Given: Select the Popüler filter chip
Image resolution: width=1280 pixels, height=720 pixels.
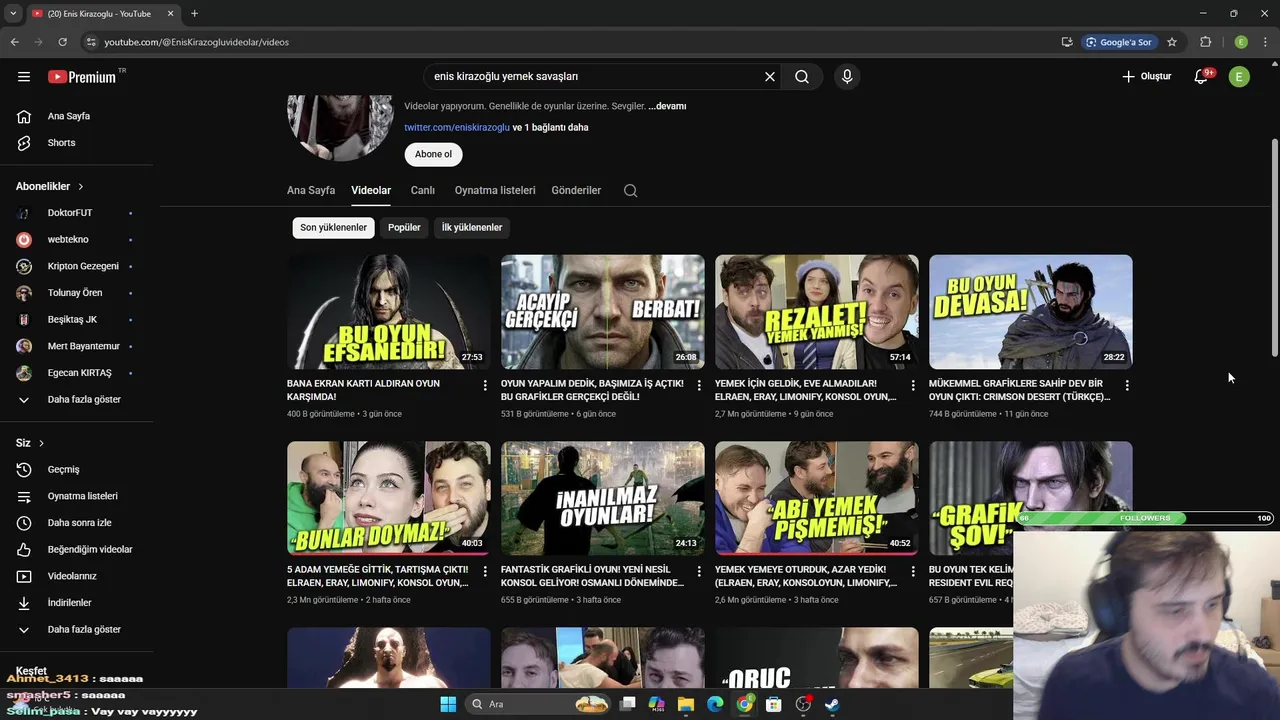Looking at the screenshot, I should (x=404, y=227).
